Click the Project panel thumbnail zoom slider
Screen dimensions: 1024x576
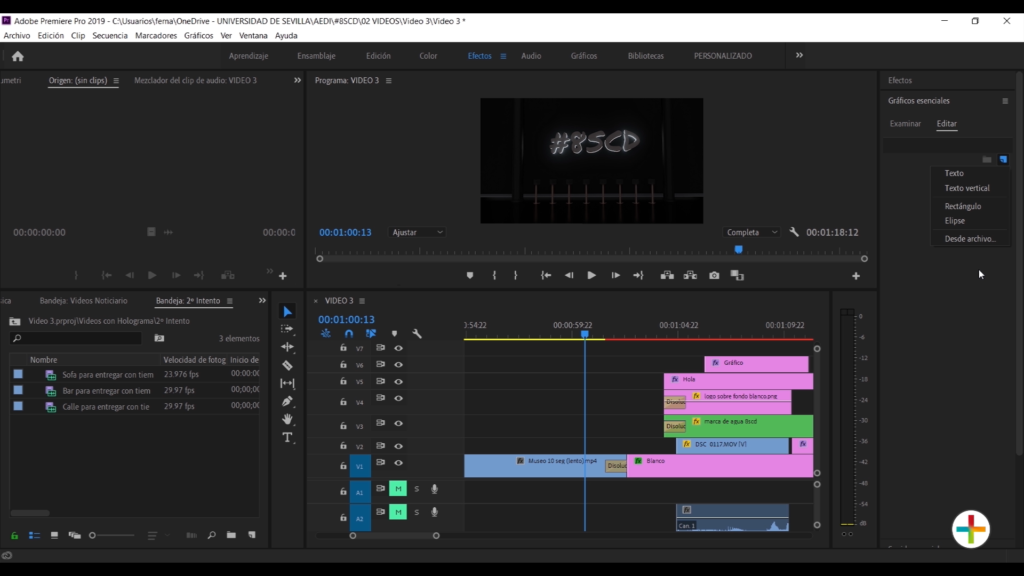[112, 536]
